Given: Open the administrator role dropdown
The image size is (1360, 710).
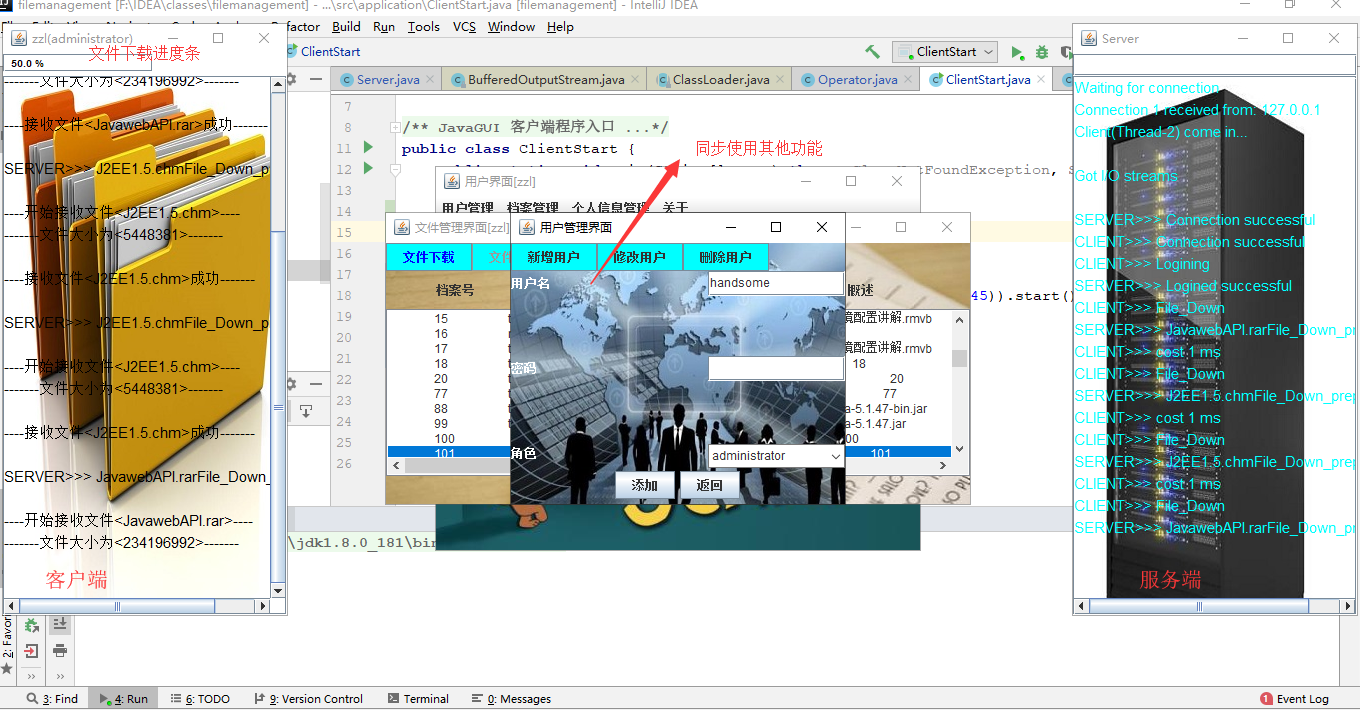Looking at the screenshot, I should coord(775,455).
